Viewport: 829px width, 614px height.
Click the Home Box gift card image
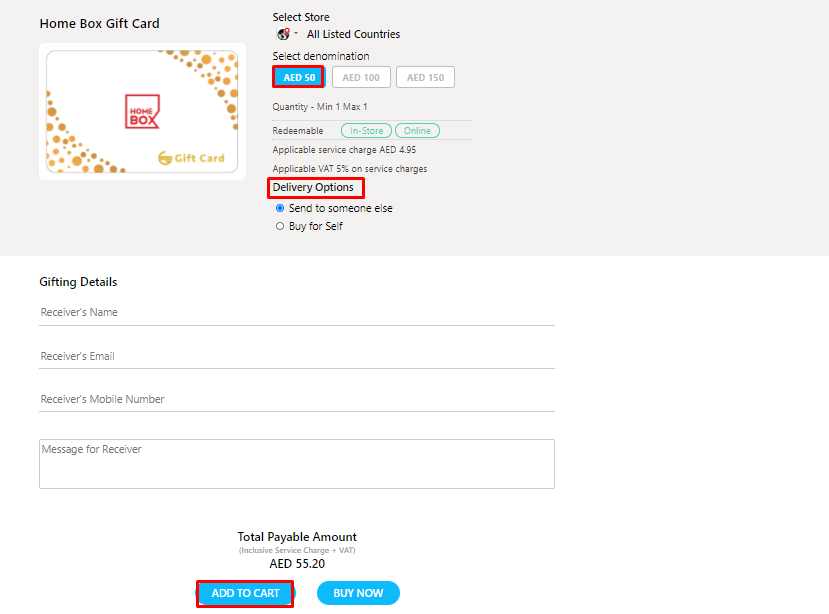142,112
